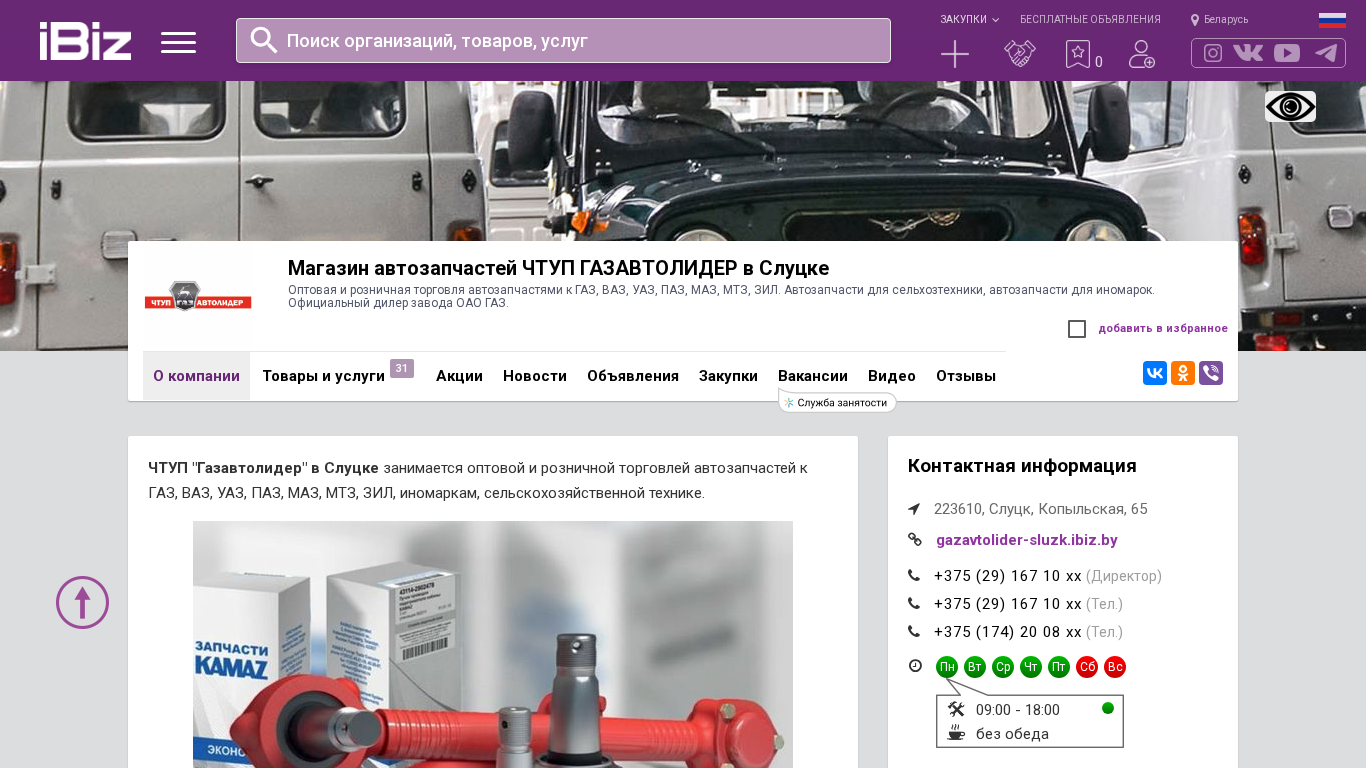Tick the добавить в избранное checkbox
This screenshot has height=768, width=1366.
1077,329
